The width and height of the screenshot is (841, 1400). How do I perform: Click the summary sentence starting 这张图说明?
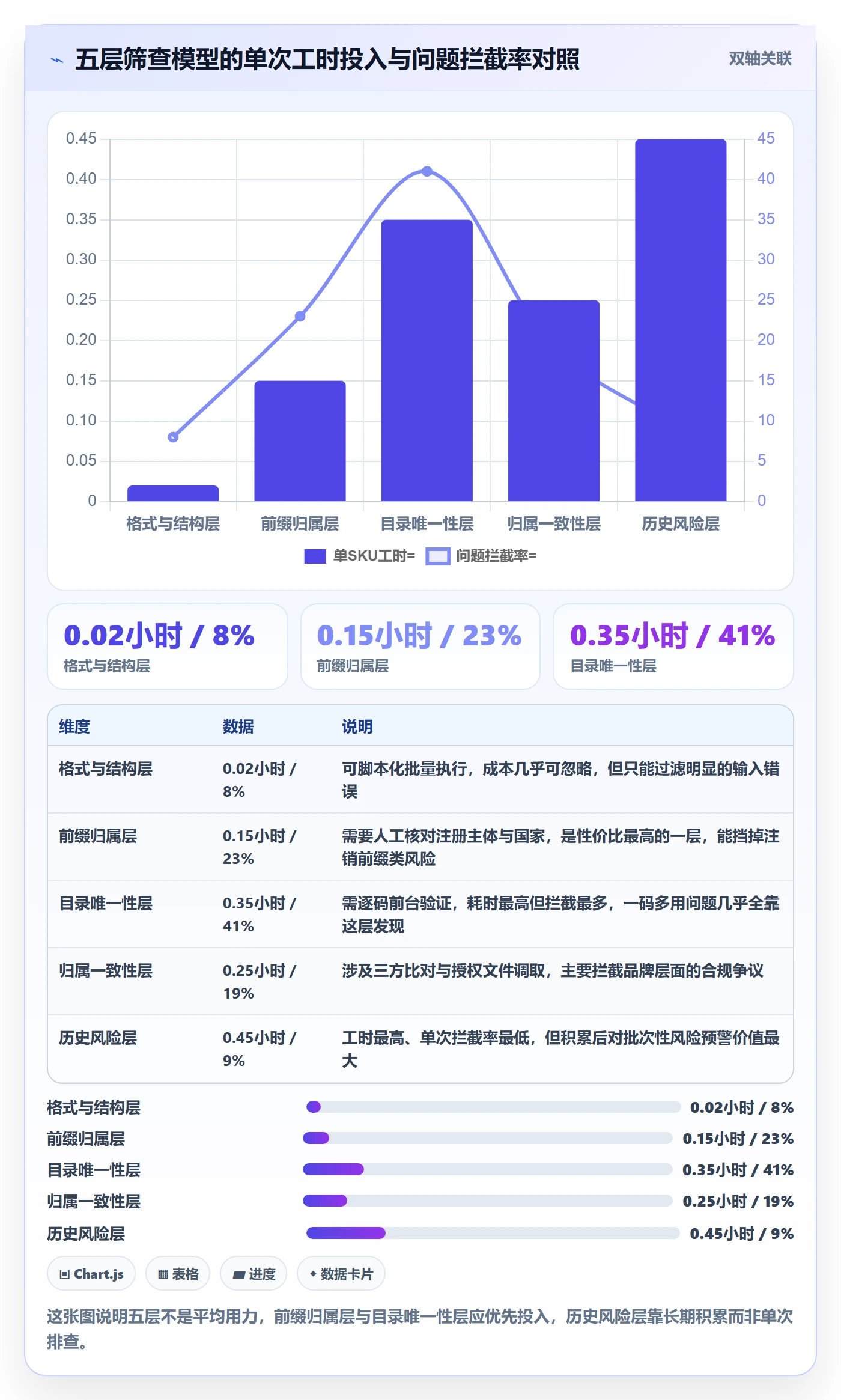click(x=420, y=1328)
